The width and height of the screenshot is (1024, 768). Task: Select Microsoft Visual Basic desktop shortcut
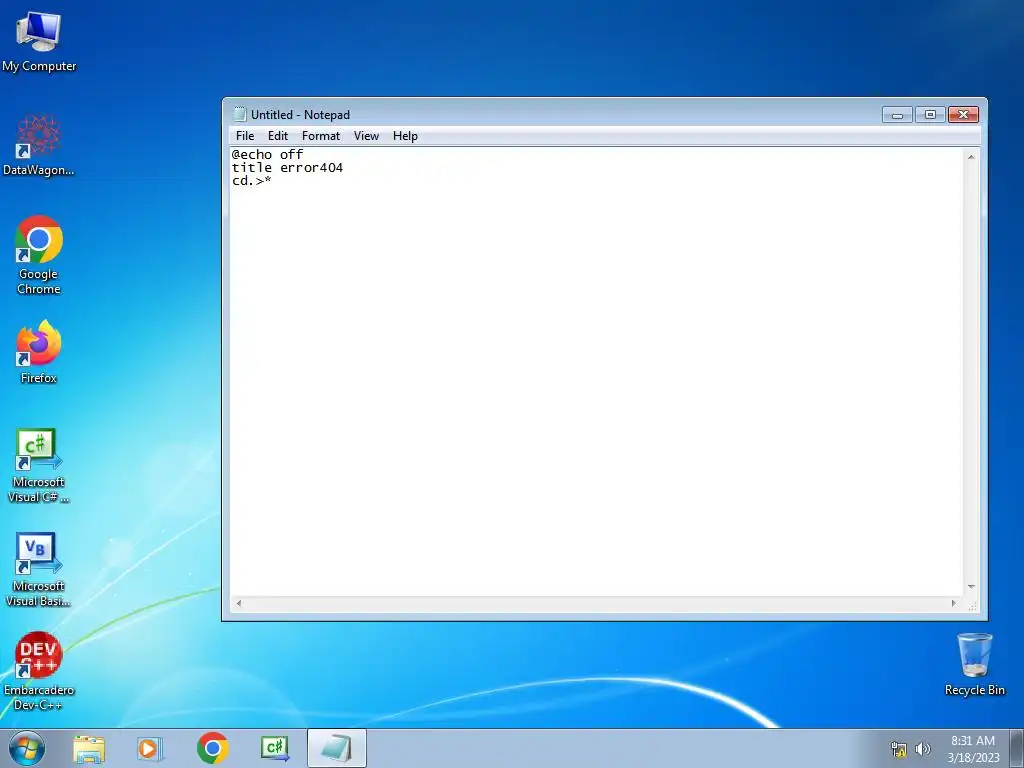tap(39, 569)
